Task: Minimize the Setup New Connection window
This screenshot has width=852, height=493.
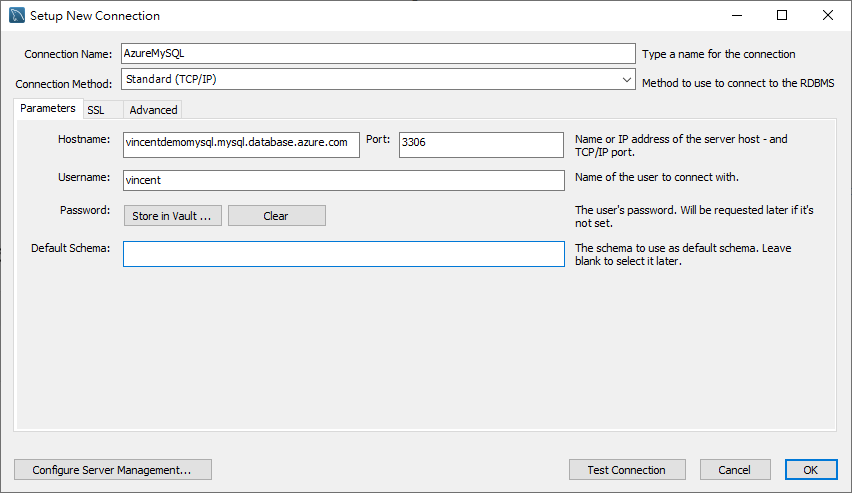Action: click(737, 15)
